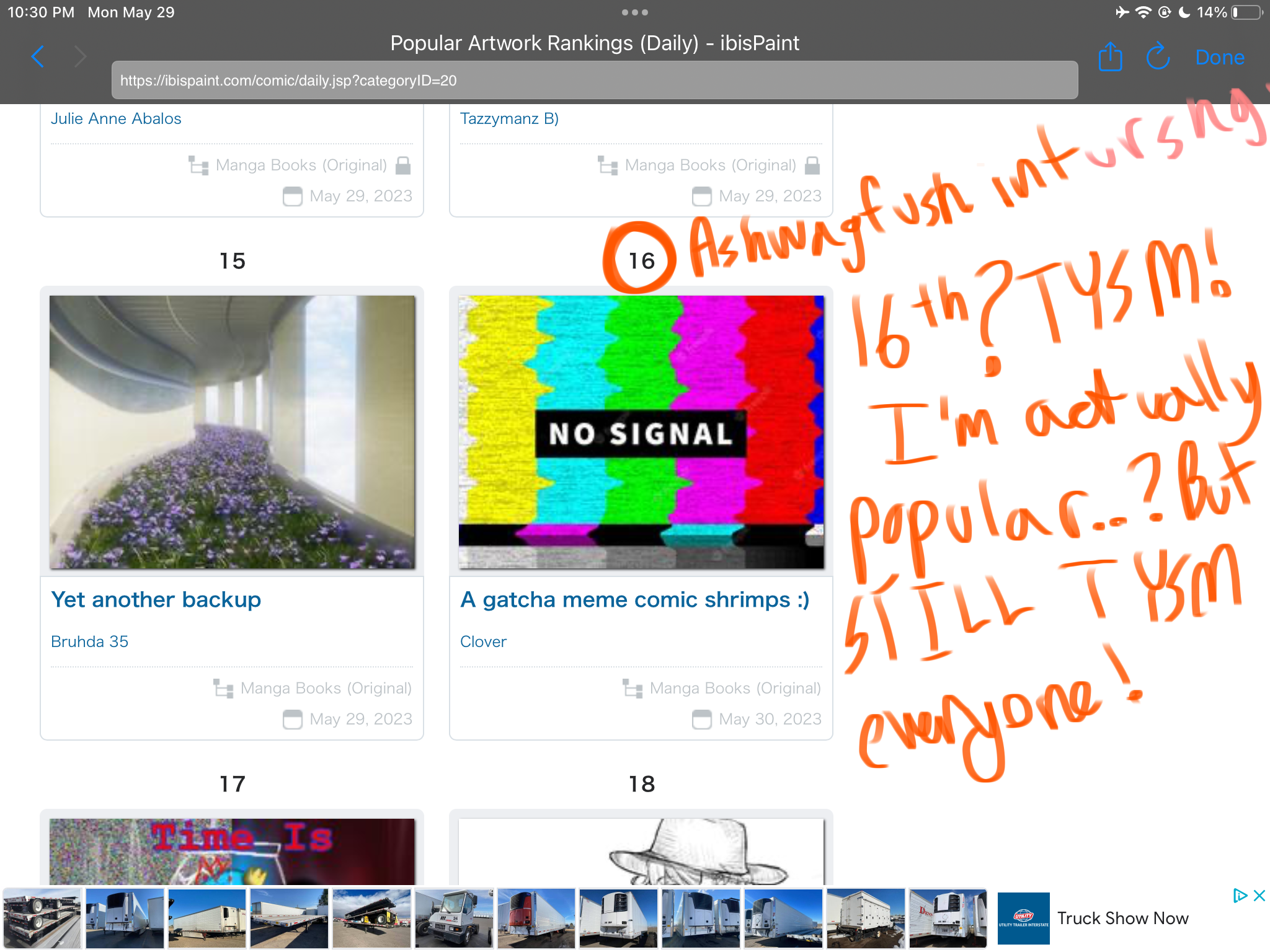The width and height of the screenshot is (1270, 952).
Task: Open the 'Time Is' rank 17 thumbnail
Action: (x=232, y=851)
